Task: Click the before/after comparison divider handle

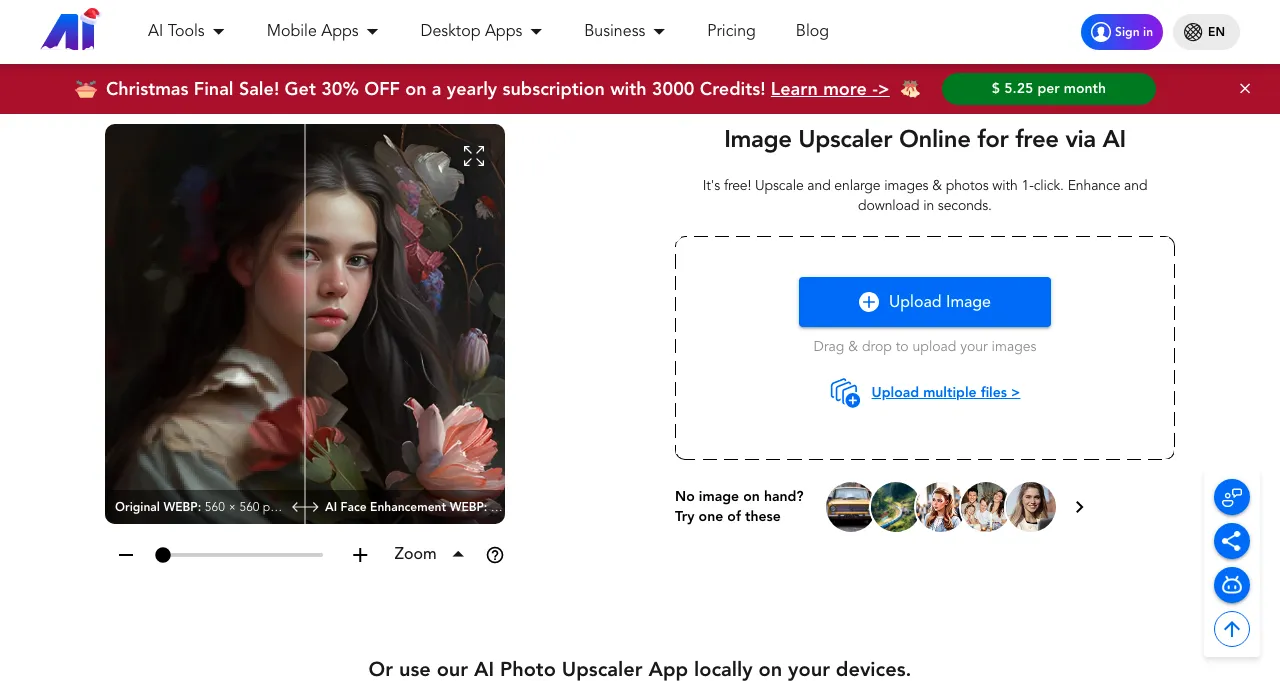Action: (305, 507)
